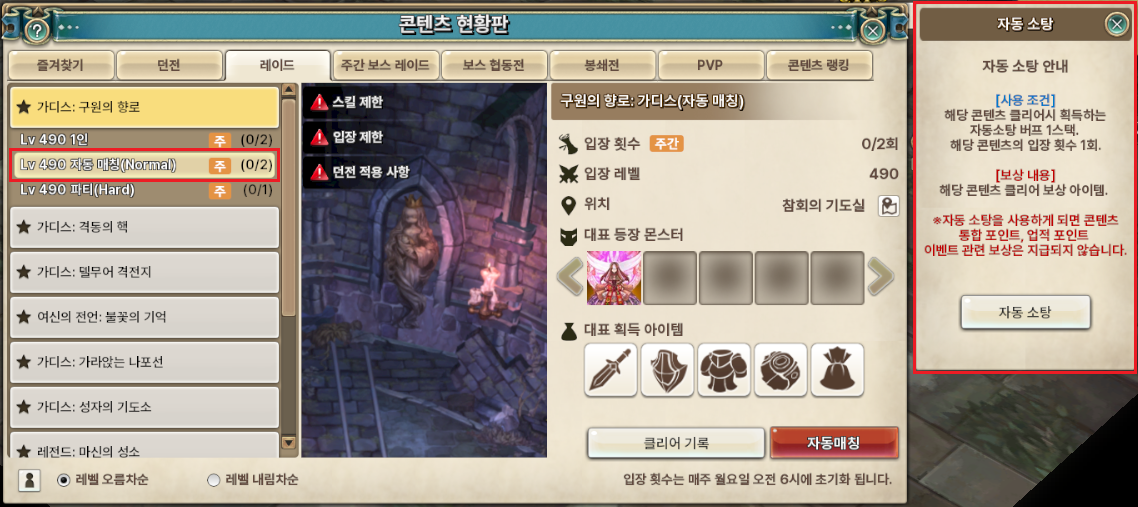Select Lv 490 파티(Hard) entry
Image resolution: width=1138 pixels, height=507 pixels.
tap(144, 191)
